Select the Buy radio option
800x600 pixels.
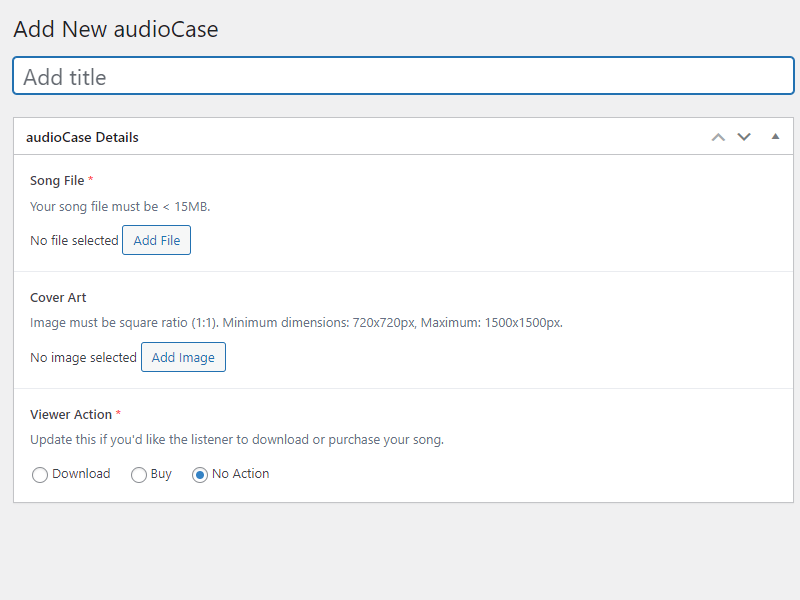point(139,475)
